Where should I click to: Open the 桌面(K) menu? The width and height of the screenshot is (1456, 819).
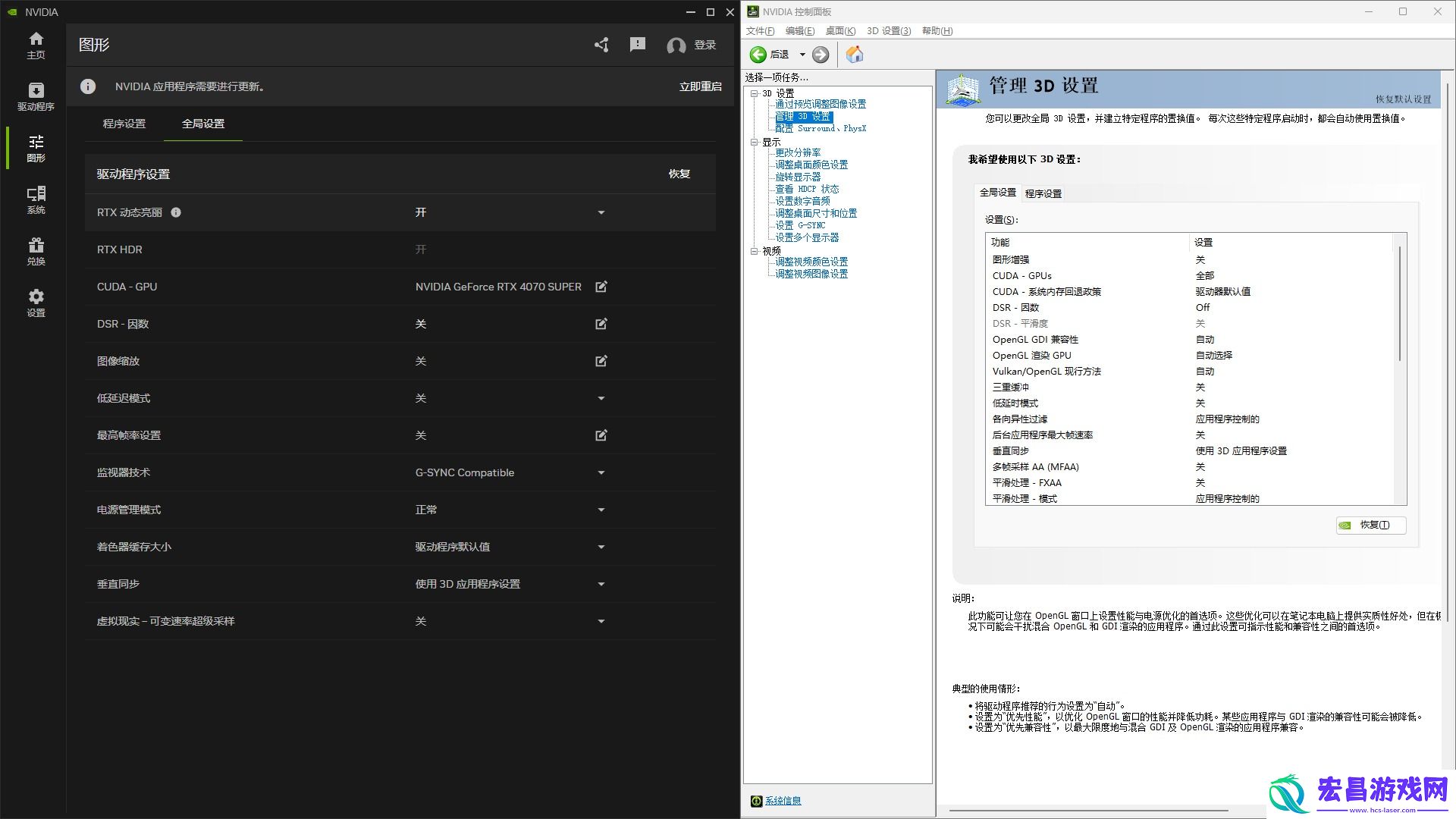(840, 31)
